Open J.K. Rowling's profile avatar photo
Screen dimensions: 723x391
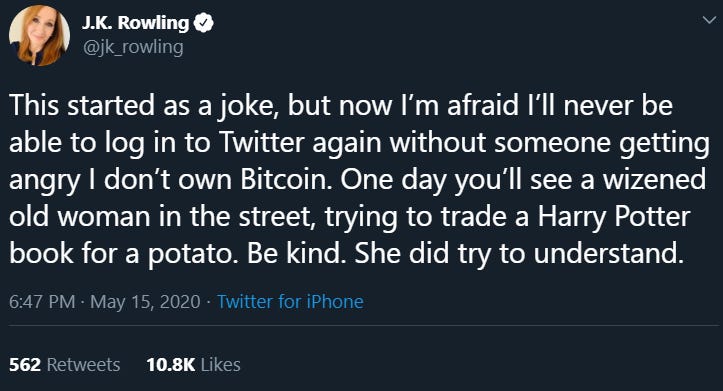pyautogui.click(x=39, y=36)
